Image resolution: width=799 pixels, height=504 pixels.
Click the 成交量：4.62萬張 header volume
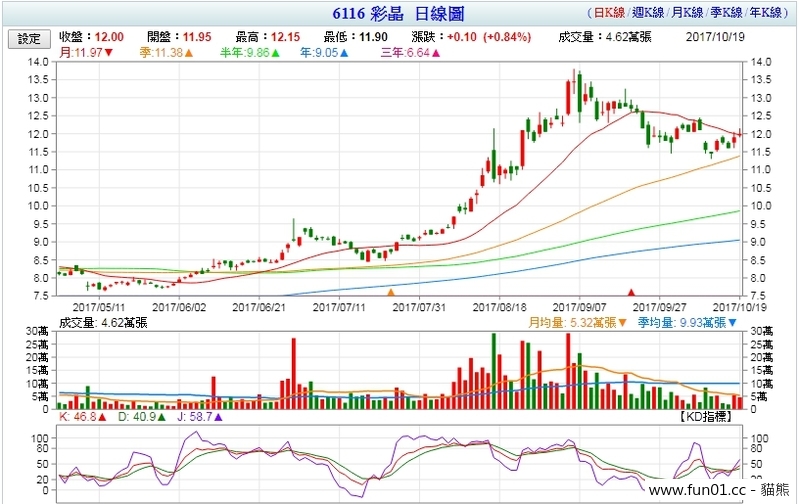pyautogui.click(x=605, y=37)
